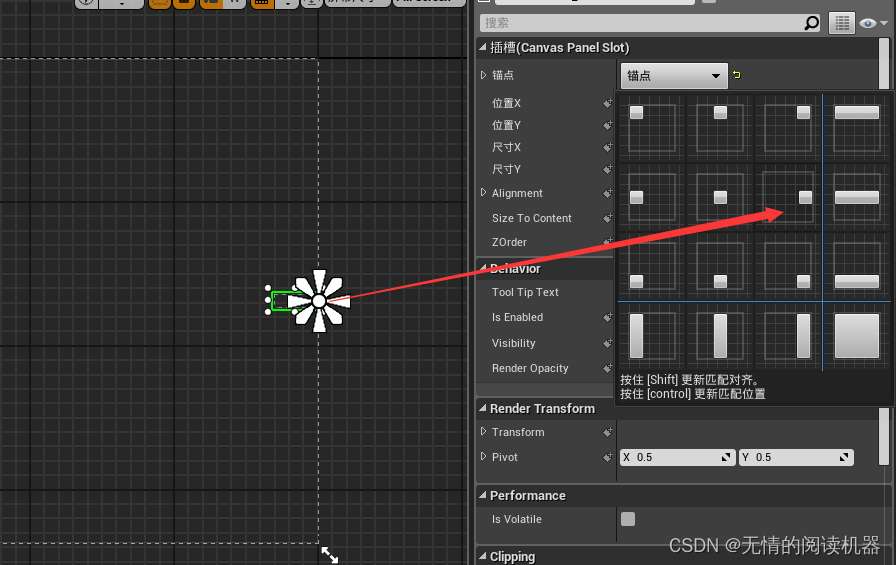Select the top-left anchor preset
Image resolution: width=896 pixels, height=565 pixels.
[651, 127]
